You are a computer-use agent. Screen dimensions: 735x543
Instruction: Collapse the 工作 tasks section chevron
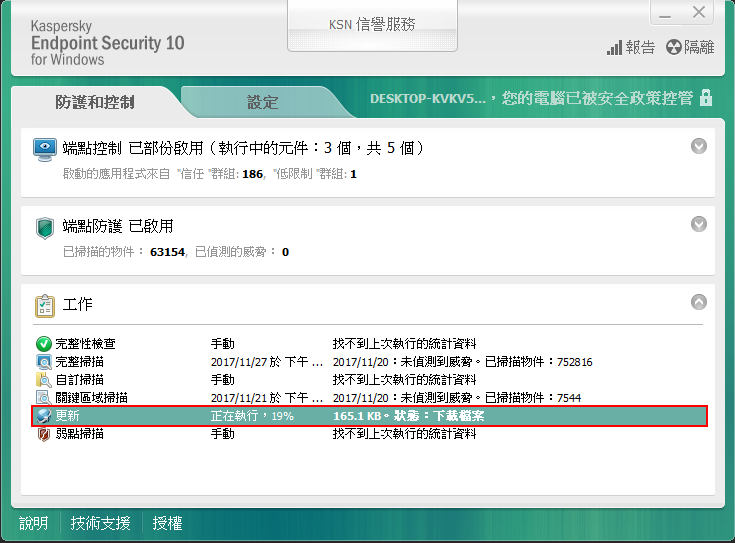tap(698, 302)
